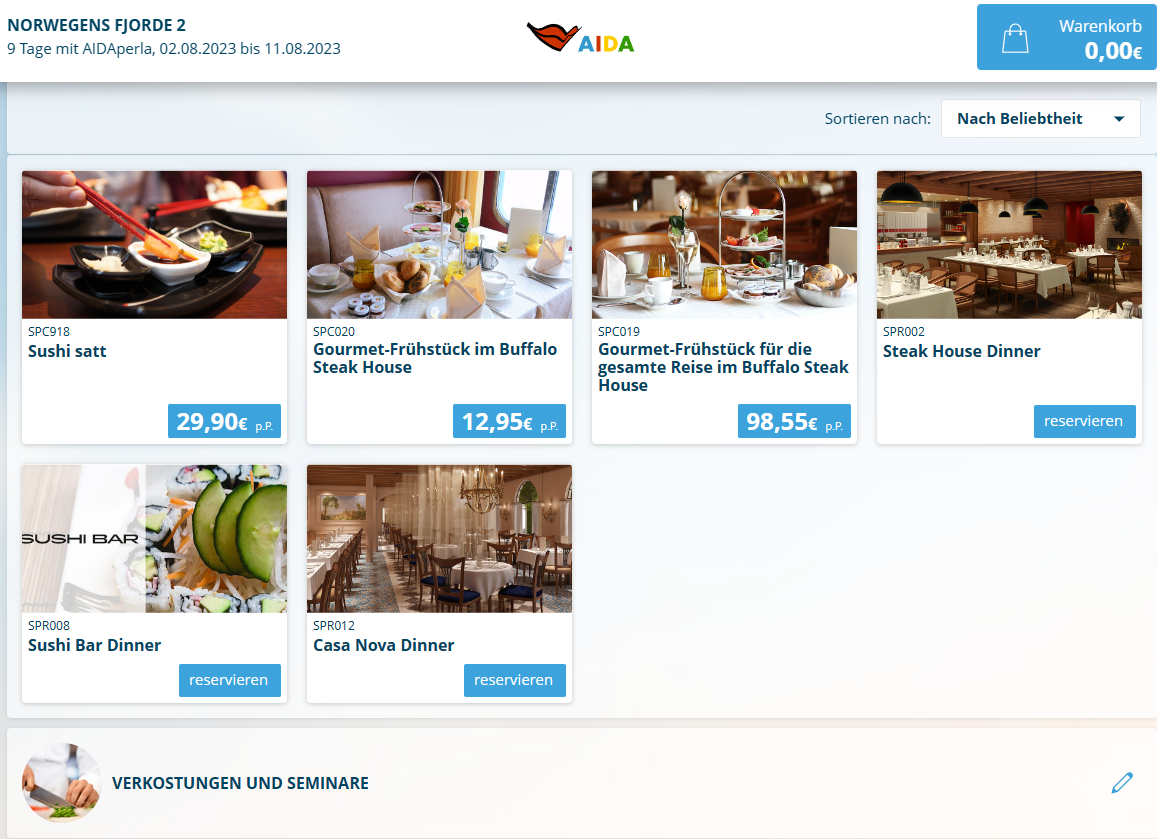
Task: Click the pencil edit icon for Verkostungen
Action: click(1122, 782)
